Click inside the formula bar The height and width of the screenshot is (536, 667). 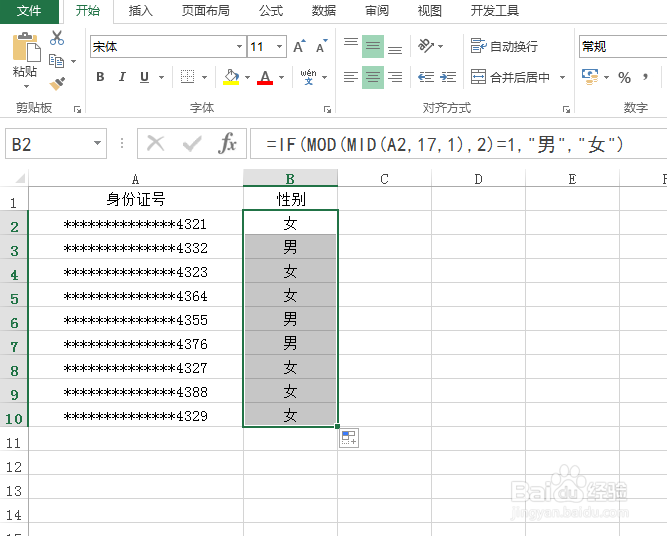pos(459,144)
